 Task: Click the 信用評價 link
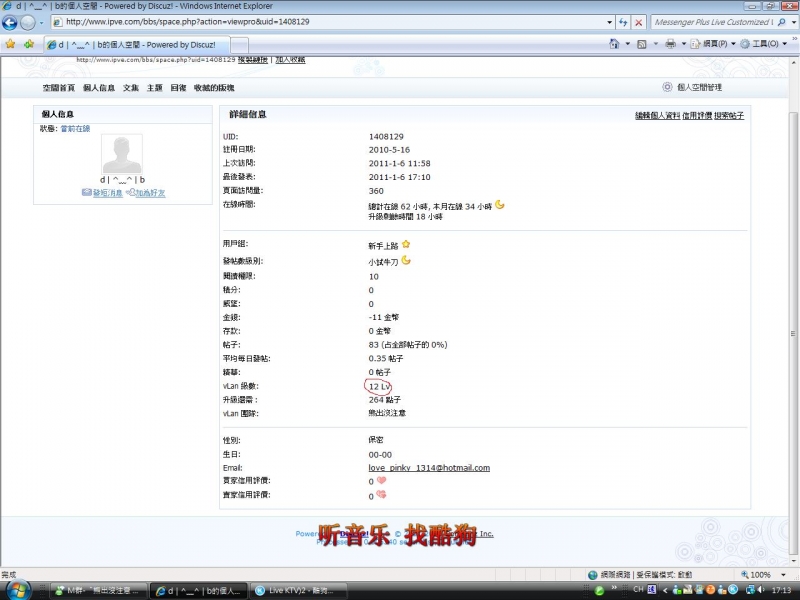(697, 115)
